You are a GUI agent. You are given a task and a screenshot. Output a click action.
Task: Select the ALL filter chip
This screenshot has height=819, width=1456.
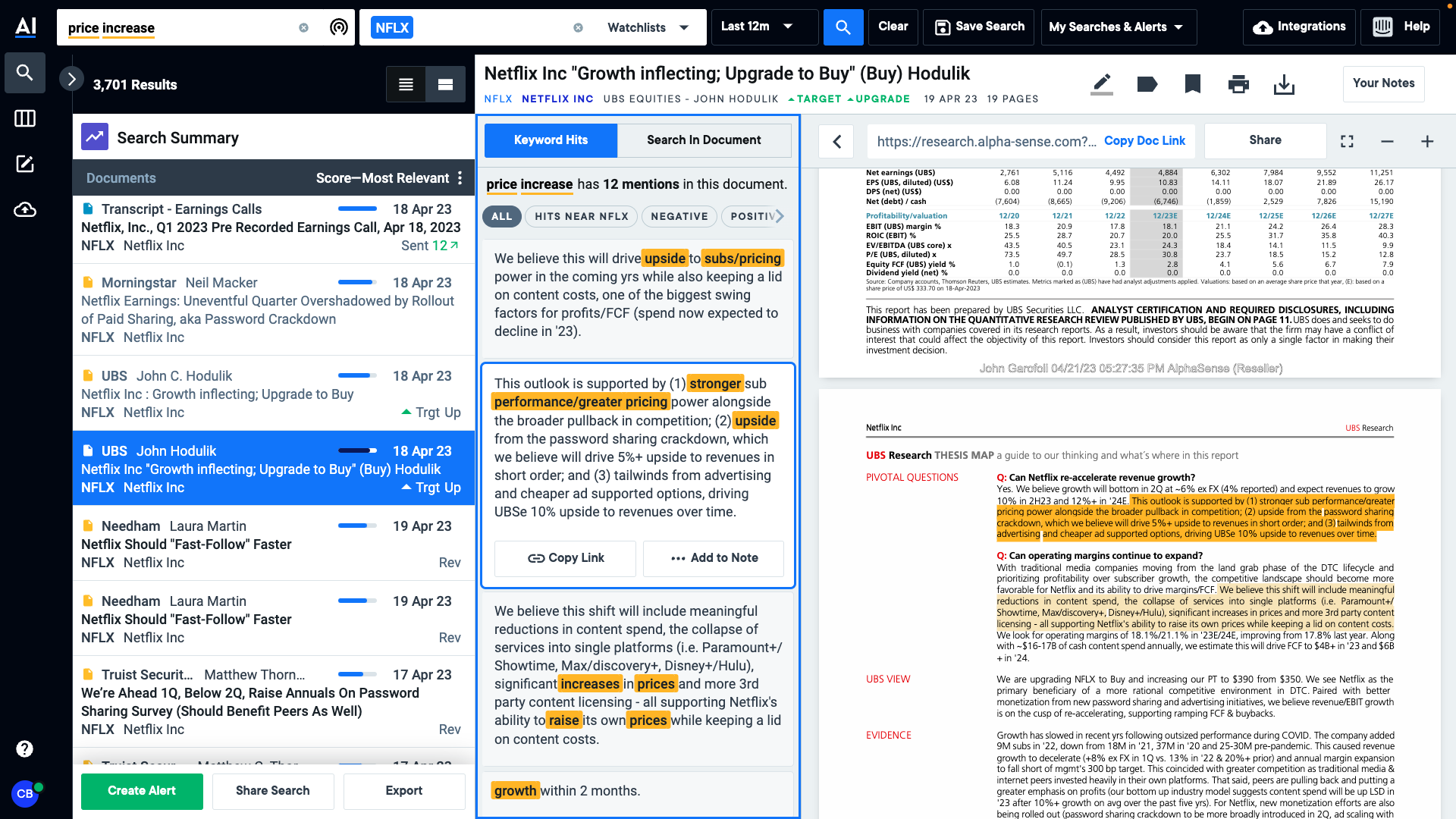(501, 216)
